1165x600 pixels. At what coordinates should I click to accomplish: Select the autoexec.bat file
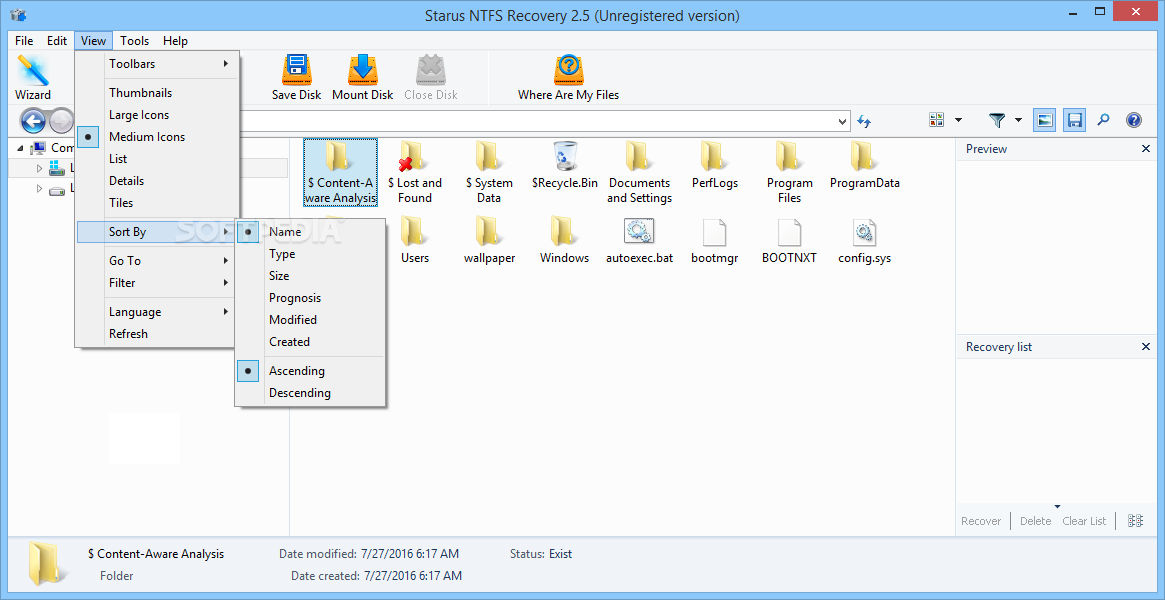(x=639, y=241)
